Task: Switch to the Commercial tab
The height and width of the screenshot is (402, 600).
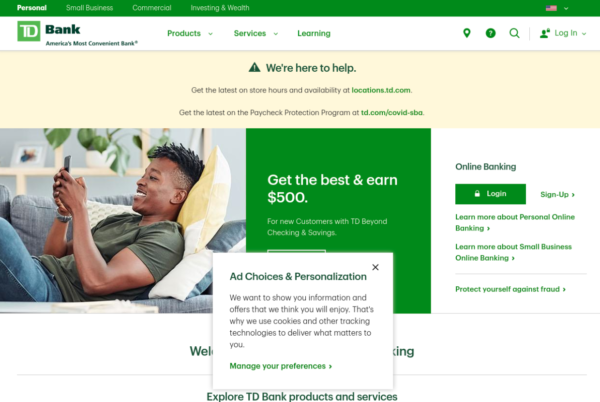Action: 152,8
